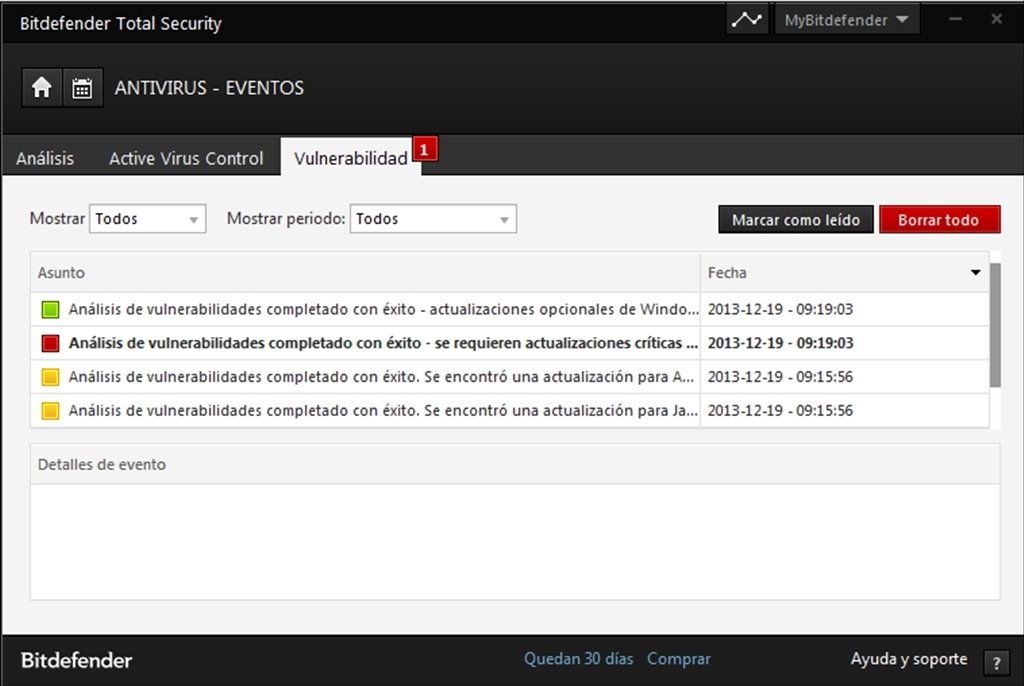Open the MyBitdefender dropdown menu
Screen dimensions: 1024x686
click(846, 20)
